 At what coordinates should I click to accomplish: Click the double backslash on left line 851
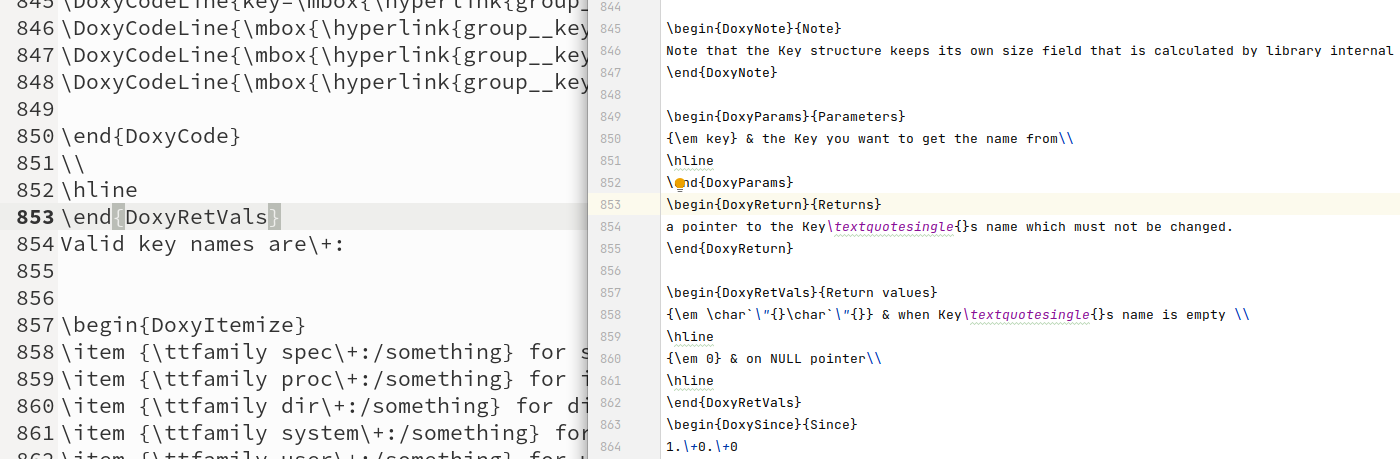(73, 163)
